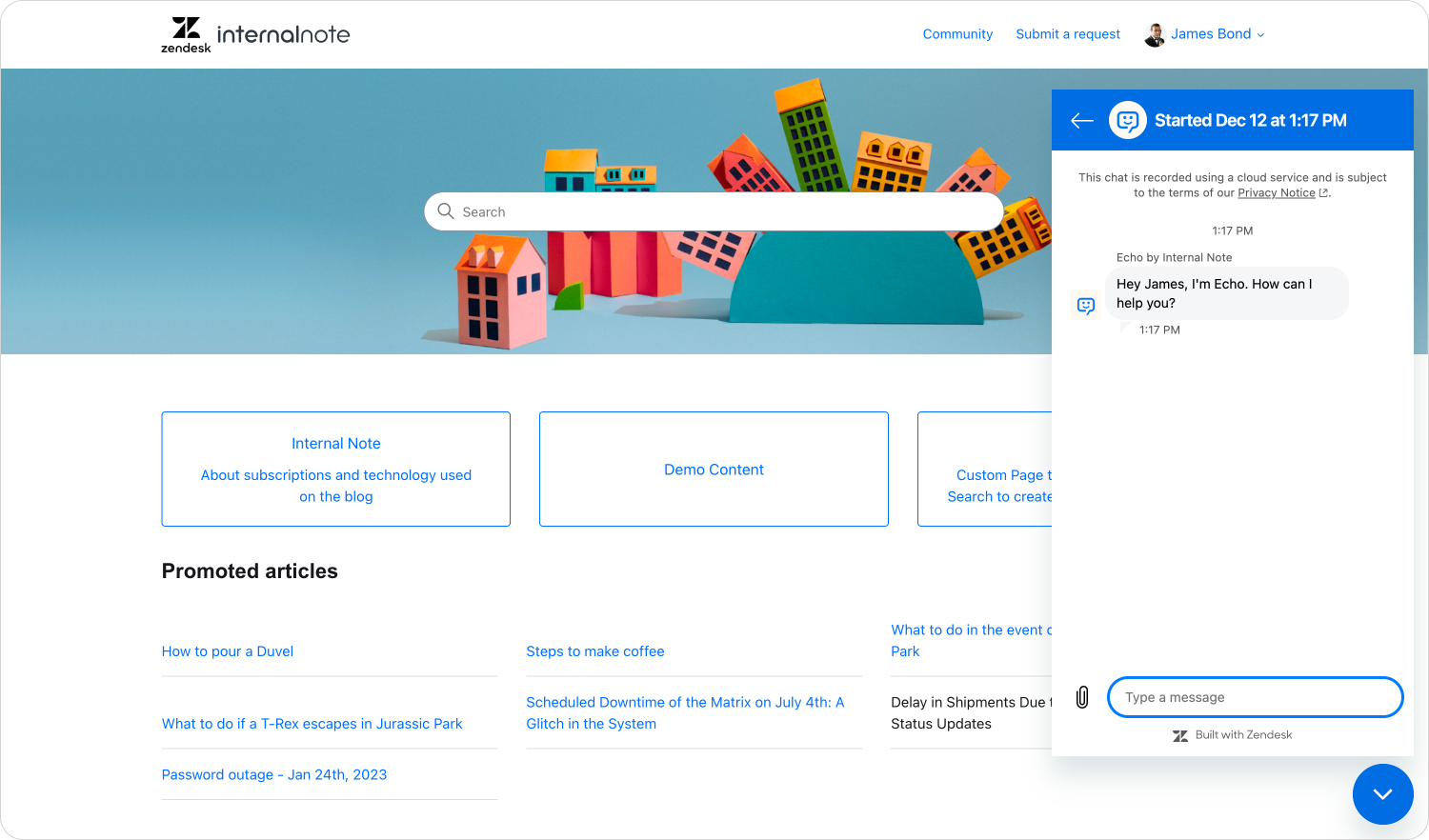Screen dimensions: 1429x840
Task: Click the internalnote brand title
Action: [283, 34]
